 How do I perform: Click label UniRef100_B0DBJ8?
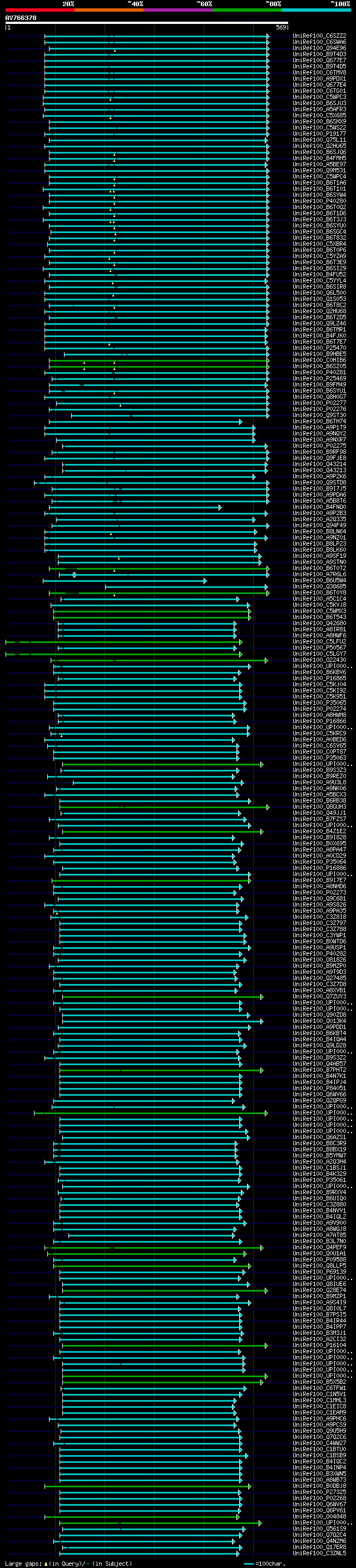point(319,1486)
